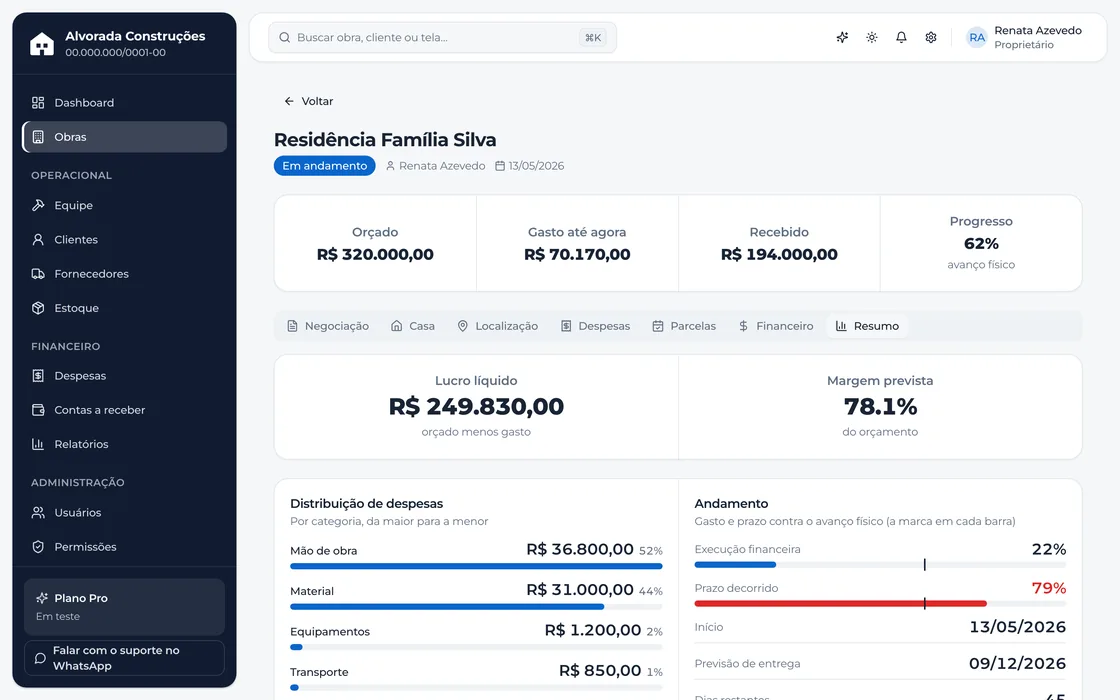This screenshot has height=700, width=1120.
Task: Click the calendar icon beside 13/05/2026
Action: tap(500, 166)
